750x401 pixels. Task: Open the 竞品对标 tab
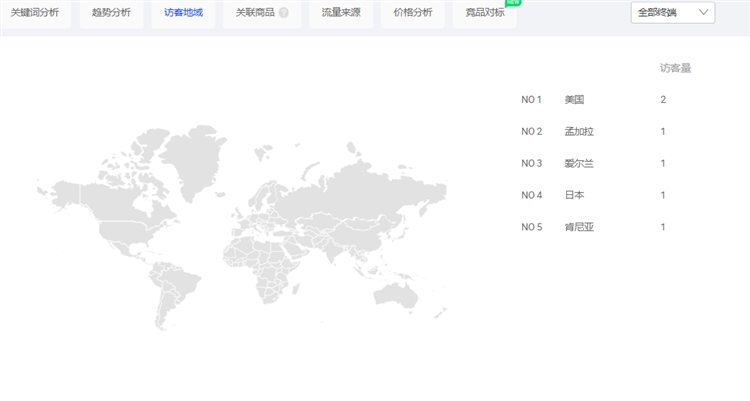click(485, 13)
